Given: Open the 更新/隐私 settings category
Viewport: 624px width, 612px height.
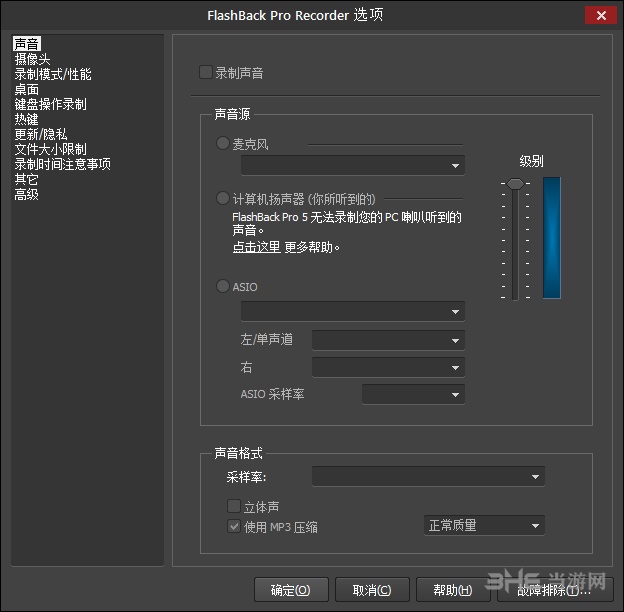Looking at the screenshot, I should [41, 134].
